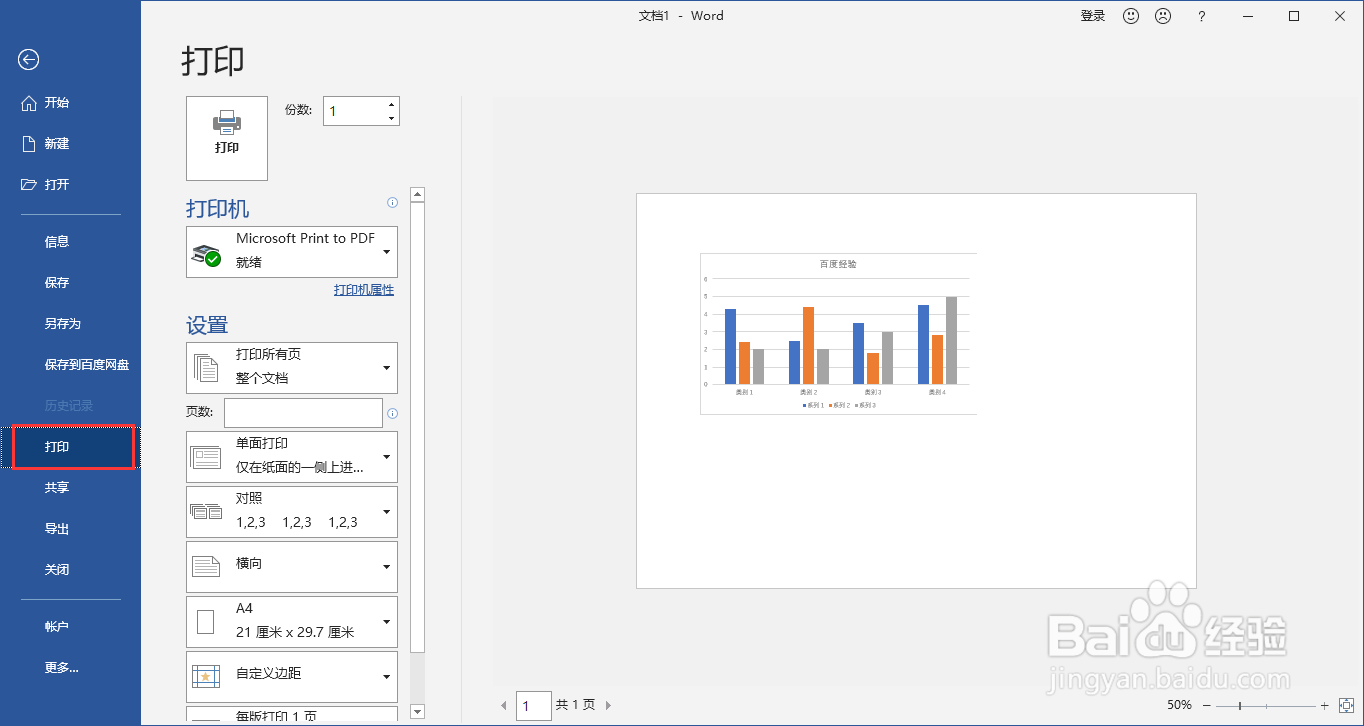Expand the 自定义边距 margins dropdown

(387, 677)
